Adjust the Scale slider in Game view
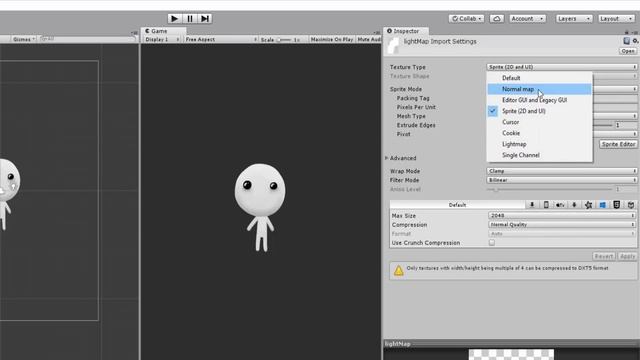The width and height of the screenshot is (640, 360). tap(284, 40)
